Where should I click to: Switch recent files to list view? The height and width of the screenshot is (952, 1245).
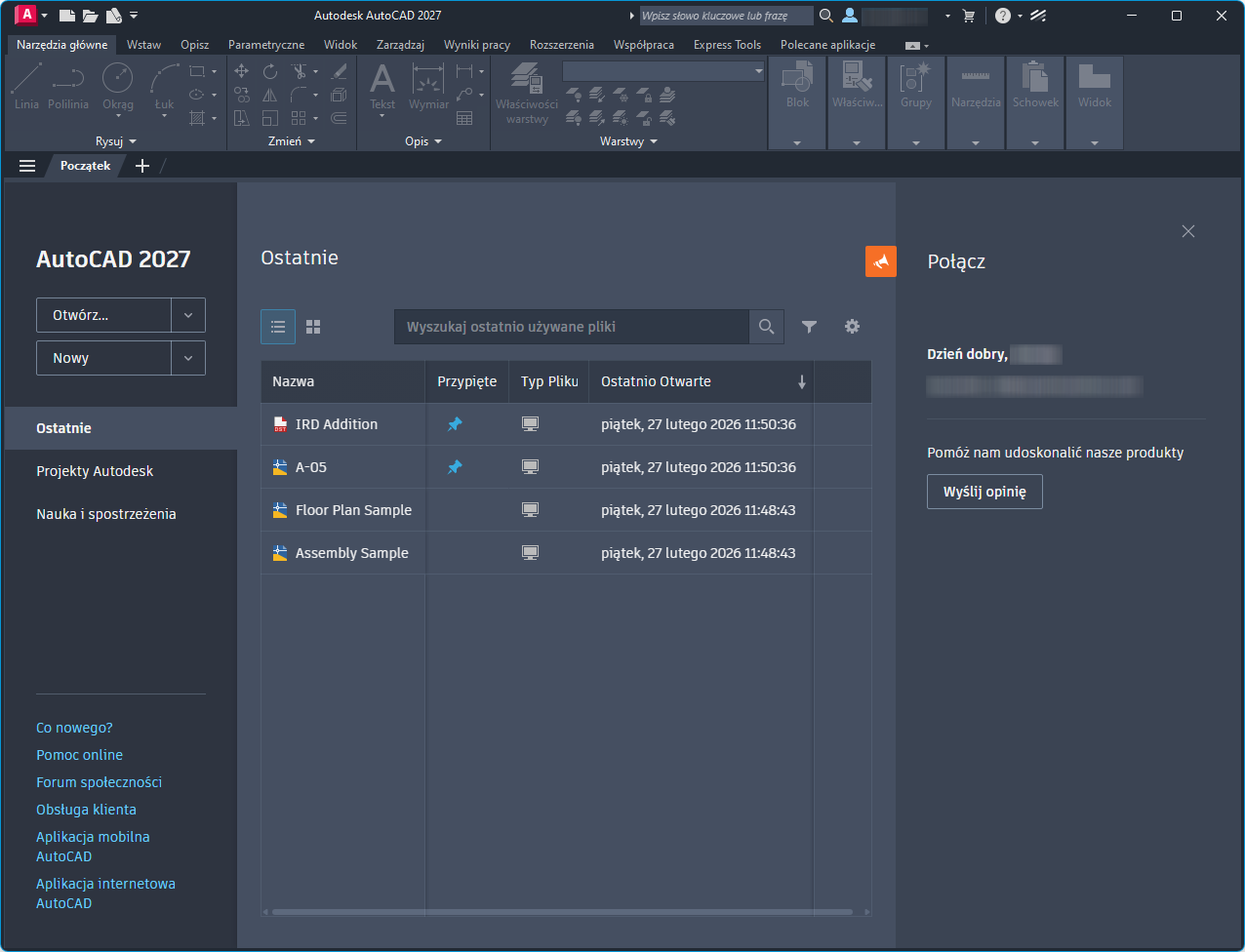coord(278,327)
